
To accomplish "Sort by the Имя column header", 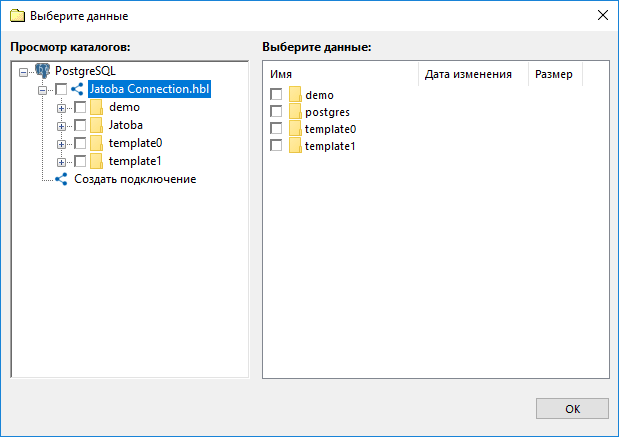I will tap(341, 74).
